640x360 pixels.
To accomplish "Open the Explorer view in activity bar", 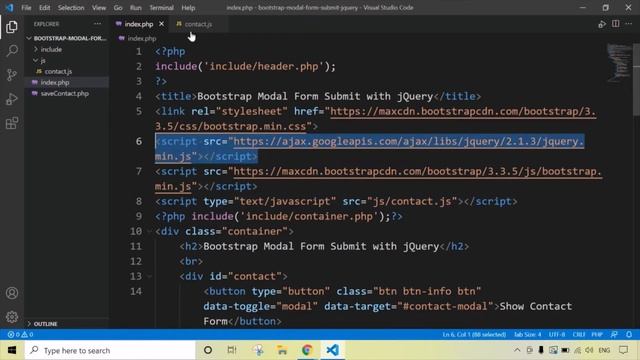I will (x=12, y=27).
